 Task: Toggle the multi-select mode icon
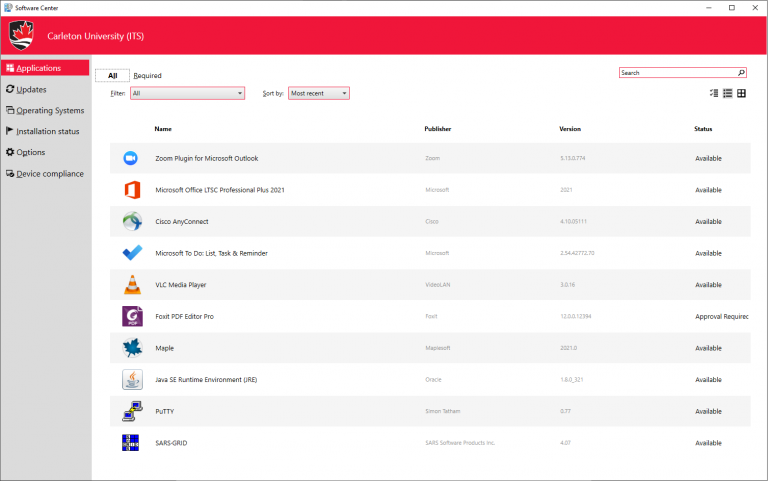[714, 93]
